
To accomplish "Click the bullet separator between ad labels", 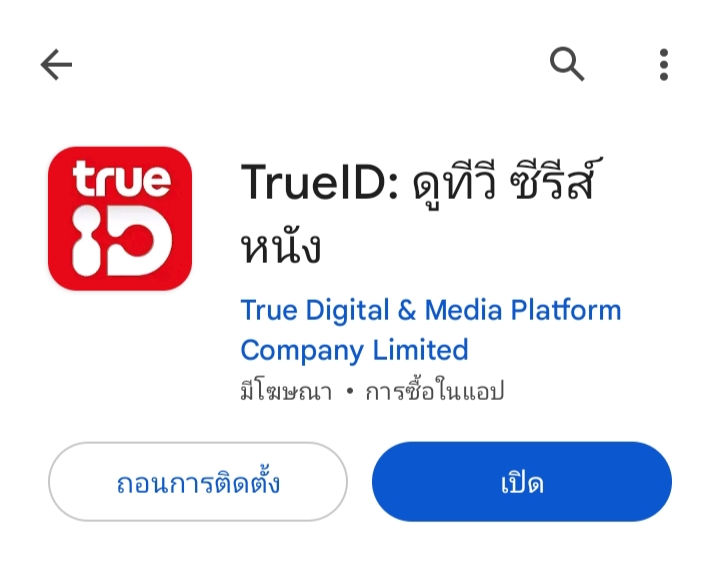I will pos(349,391).
